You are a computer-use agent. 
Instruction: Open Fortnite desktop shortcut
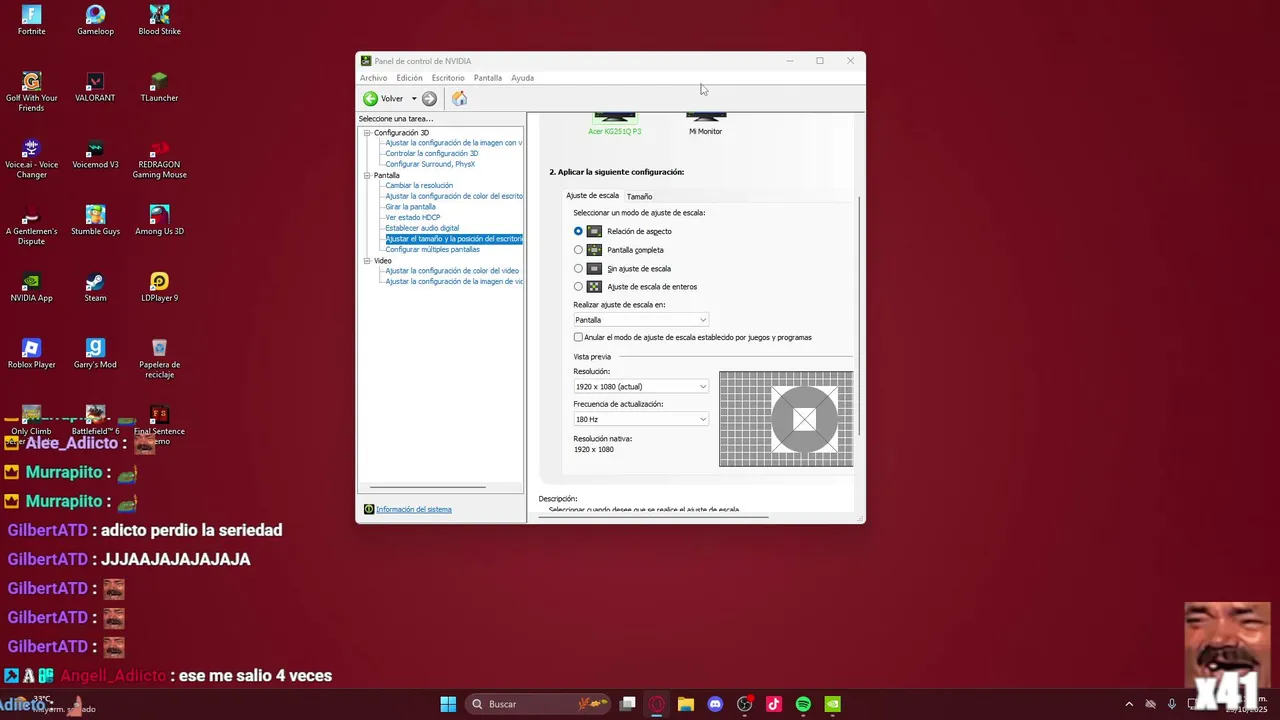pos(31,20)
